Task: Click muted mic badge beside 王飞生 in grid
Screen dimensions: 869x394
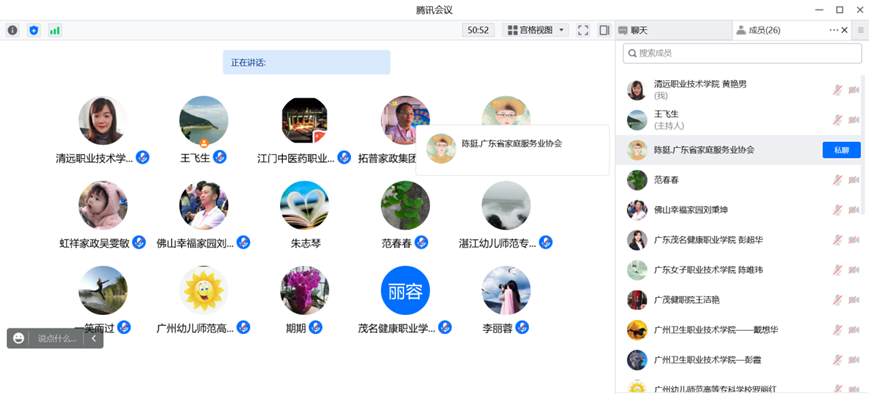Action: coord(219,157)
